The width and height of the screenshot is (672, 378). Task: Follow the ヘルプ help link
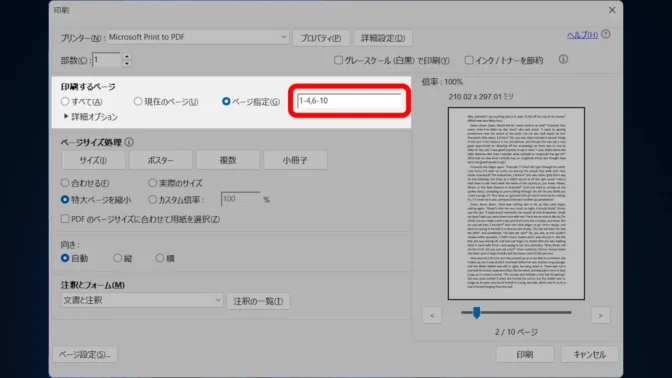582,35
